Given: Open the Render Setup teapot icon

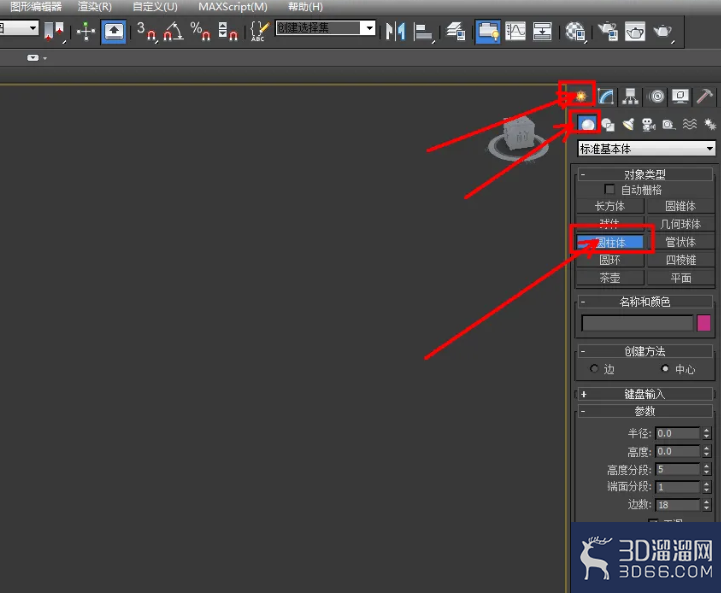Looking at the screenshot, I should click(x=608, y=31).
